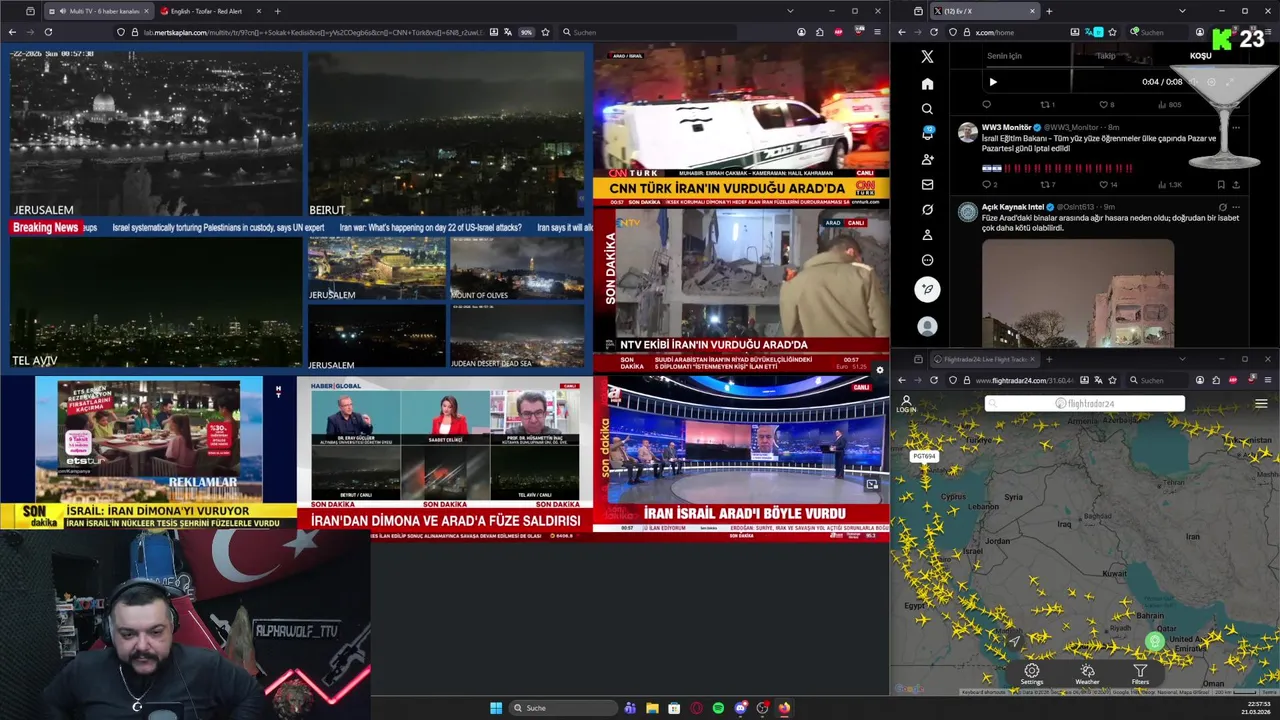Bookmark Multi TV page with star icon
The width and height of the screenshot is (1280, 720).
545,32
